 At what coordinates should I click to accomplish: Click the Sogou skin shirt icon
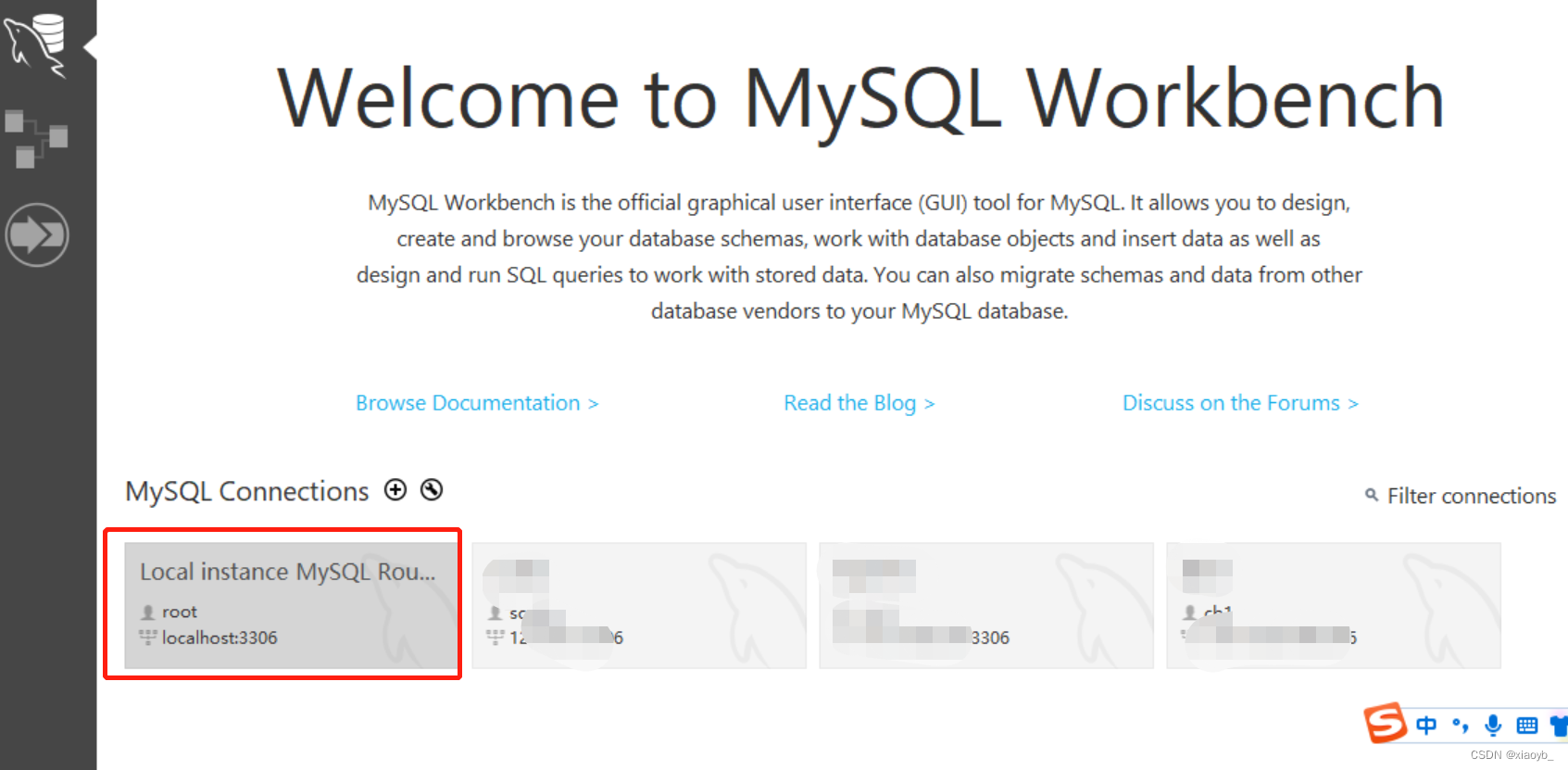pos(1560,726)
